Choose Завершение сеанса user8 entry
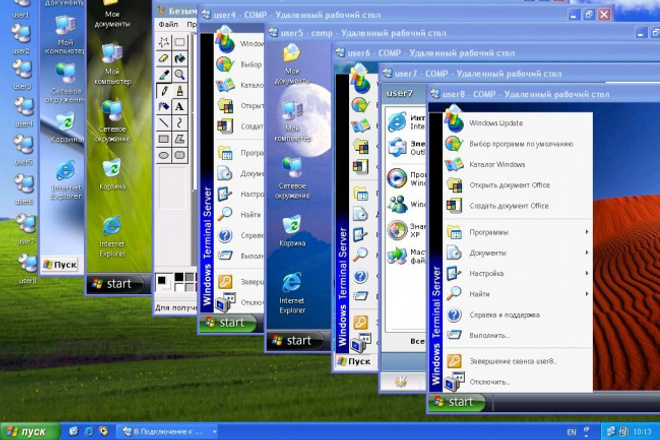The image size is (660, 440). click(x=518, y=361)
